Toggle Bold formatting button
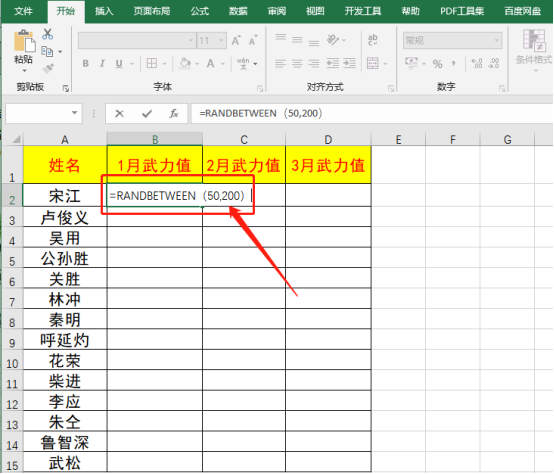Viewport: 554px width, 474px height. point(86,64)
